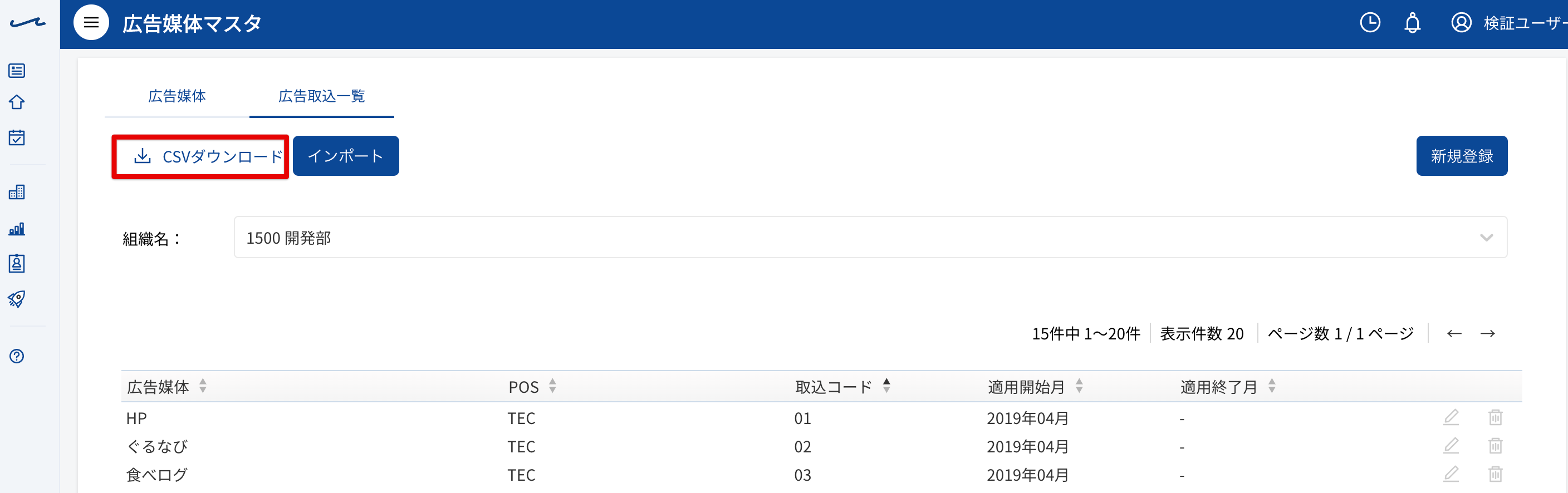Change the 表示件数 20 setting
Viewport: 1568px width, 493px height.
(1202, 333)
